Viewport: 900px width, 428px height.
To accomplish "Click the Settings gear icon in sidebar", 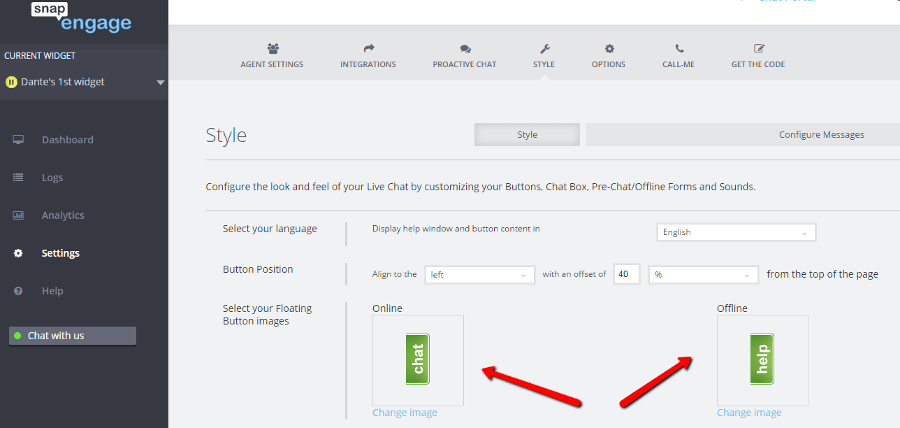I will click(18, 253).
